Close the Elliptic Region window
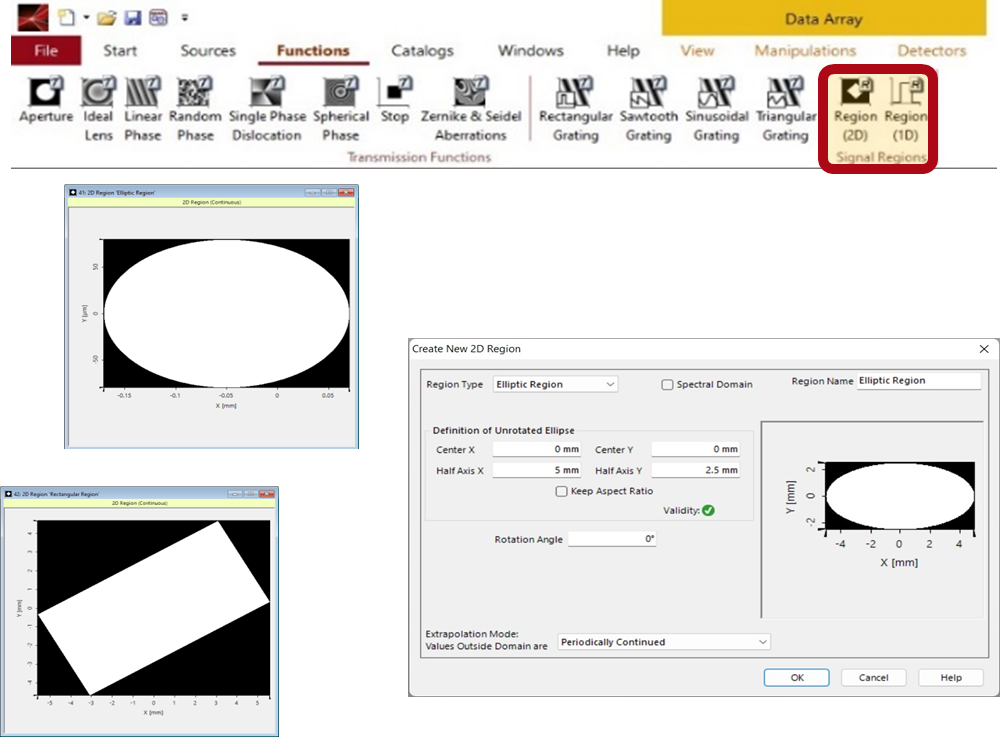Viewport: 1000px width, 737px height. point(346,192)
